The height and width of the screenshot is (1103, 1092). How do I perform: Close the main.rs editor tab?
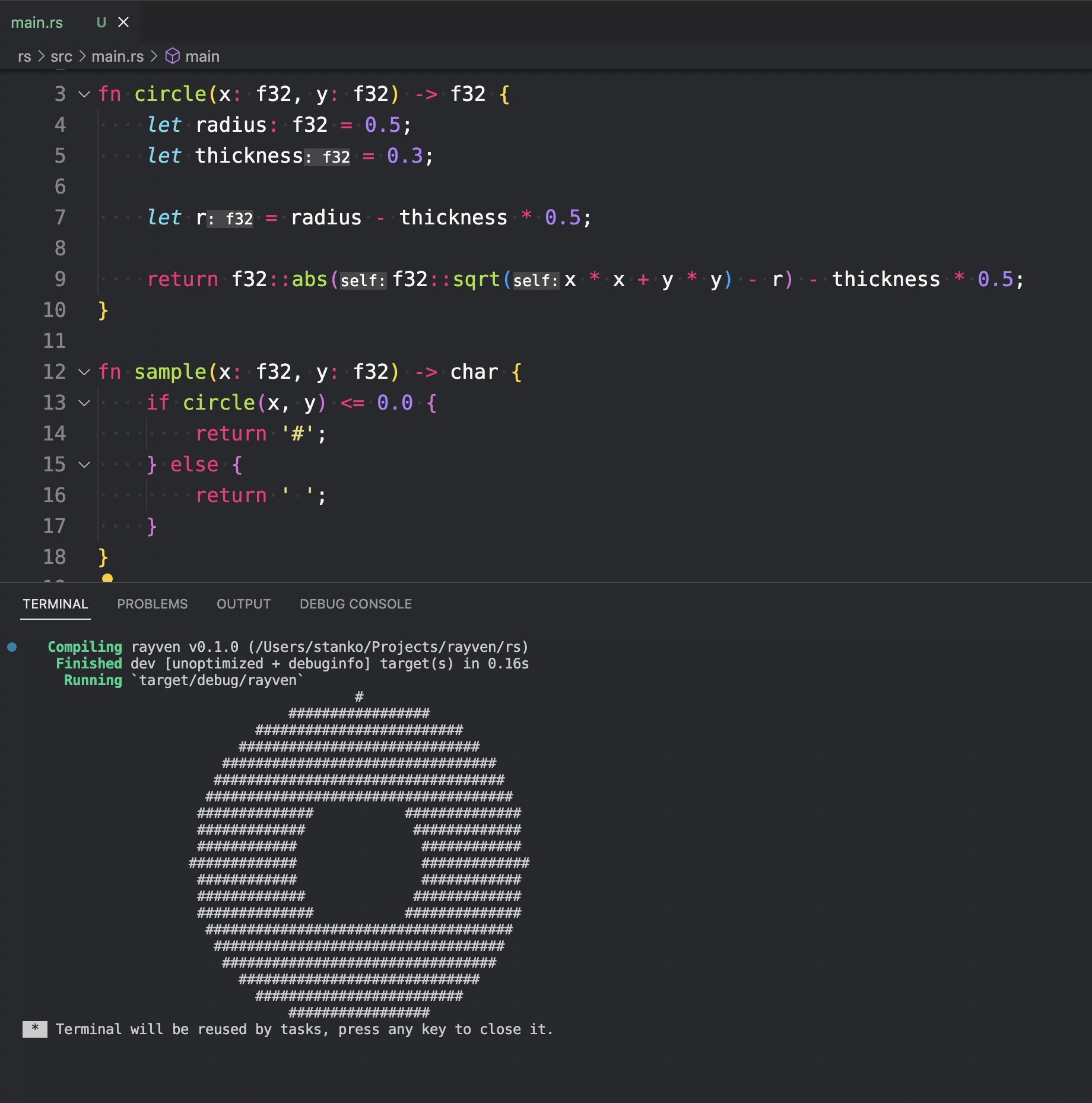tap(123, 23)
